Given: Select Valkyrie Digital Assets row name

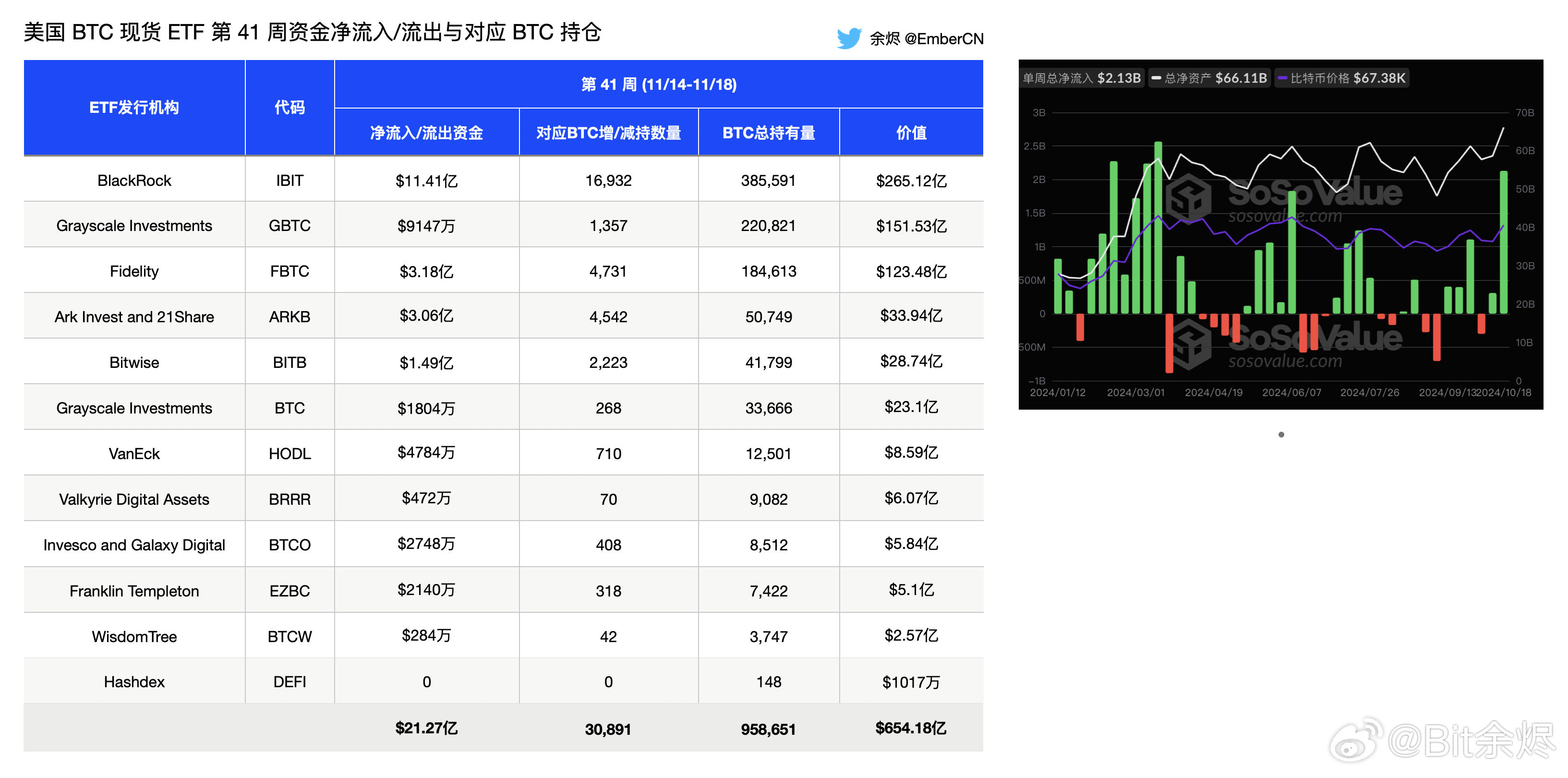Looking at the screenshot, I should [x=134, y=500].
